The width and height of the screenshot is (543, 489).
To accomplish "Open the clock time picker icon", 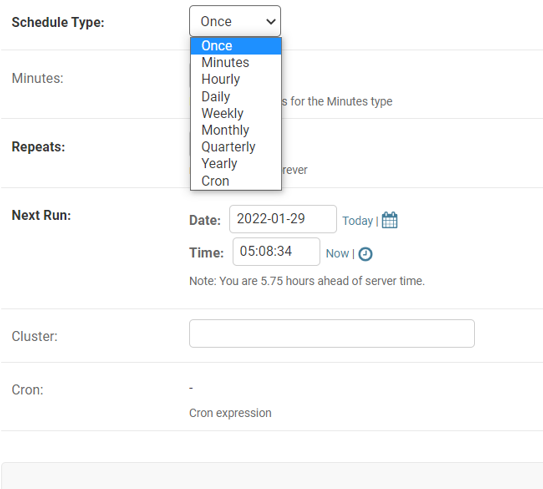I will pos(365,254).
